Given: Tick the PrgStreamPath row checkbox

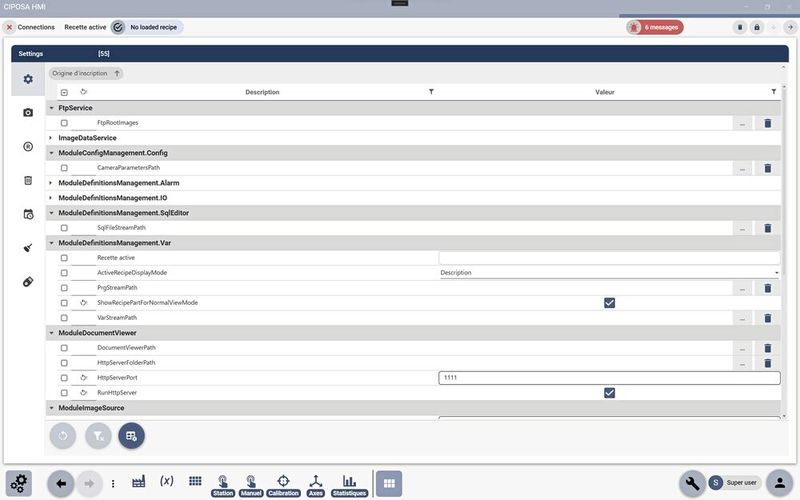Looking at the screenshot, I should (64, 288).
